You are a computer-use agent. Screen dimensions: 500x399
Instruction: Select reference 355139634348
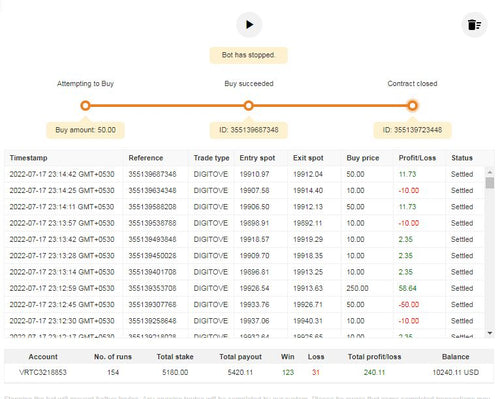coord(152,191)
